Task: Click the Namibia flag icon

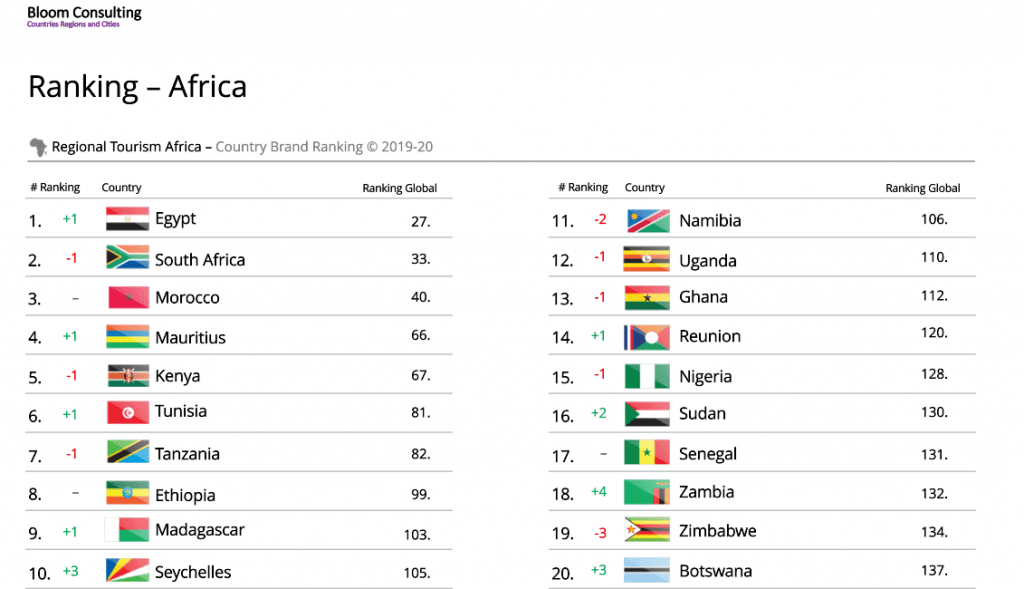Action: click(647, 220)
